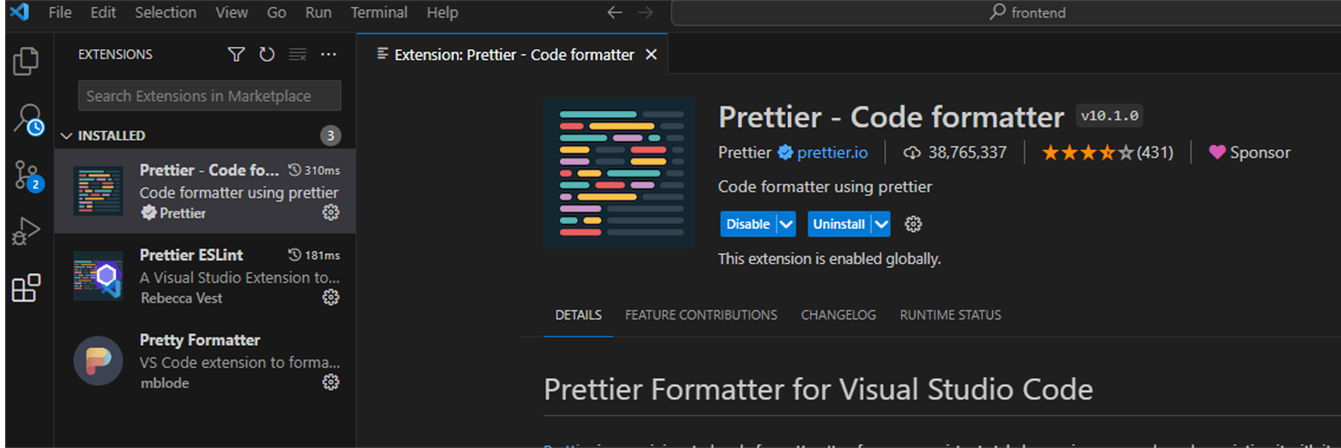1341x448 pixels.
Task: Click the Prettier Formatter for Visual Studio Code heading
Action: 818,389
